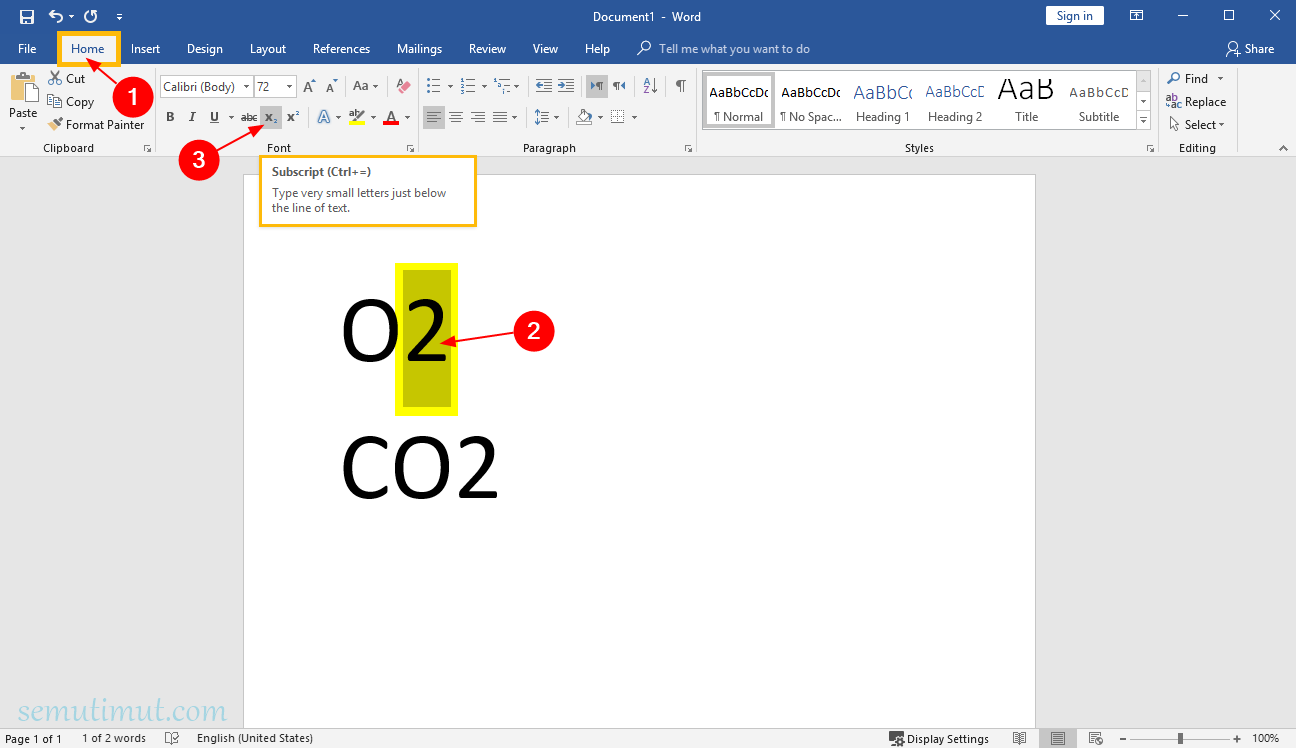Image resolution: width=1296 pixels, height=748 pixels.
Task: Click the yellow text highlight color button
Action: click(357, 117)
